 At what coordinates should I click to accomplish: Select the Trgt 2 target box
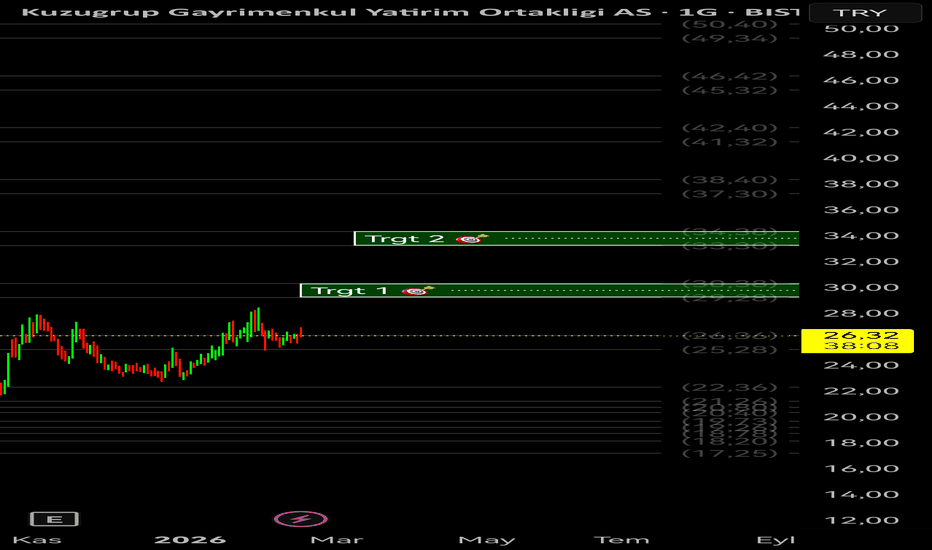[577, 238]
